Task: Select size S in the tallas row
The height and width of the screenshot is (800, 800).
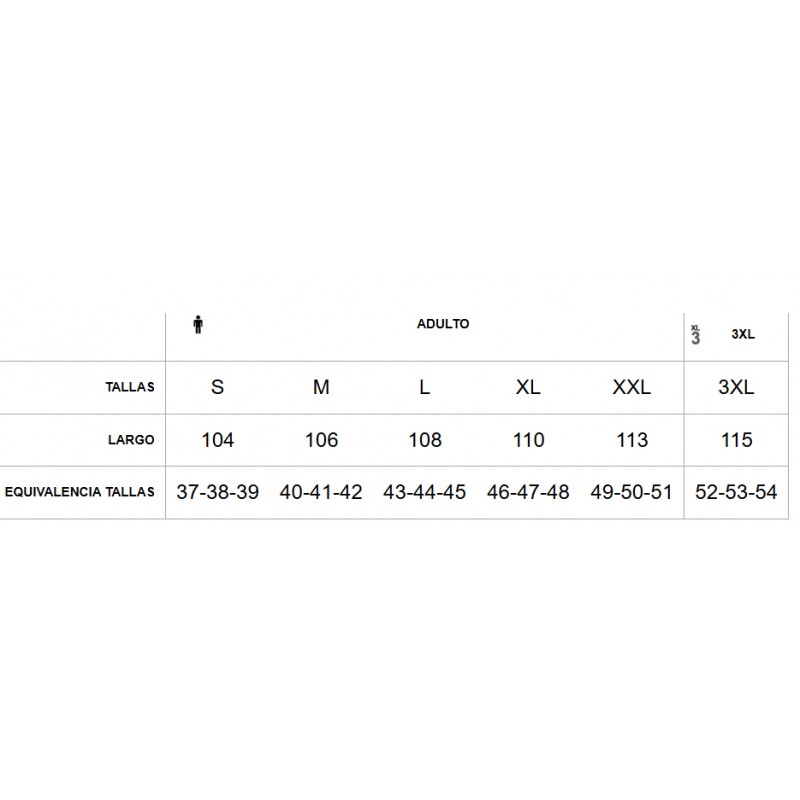Action: coord(217,387)
